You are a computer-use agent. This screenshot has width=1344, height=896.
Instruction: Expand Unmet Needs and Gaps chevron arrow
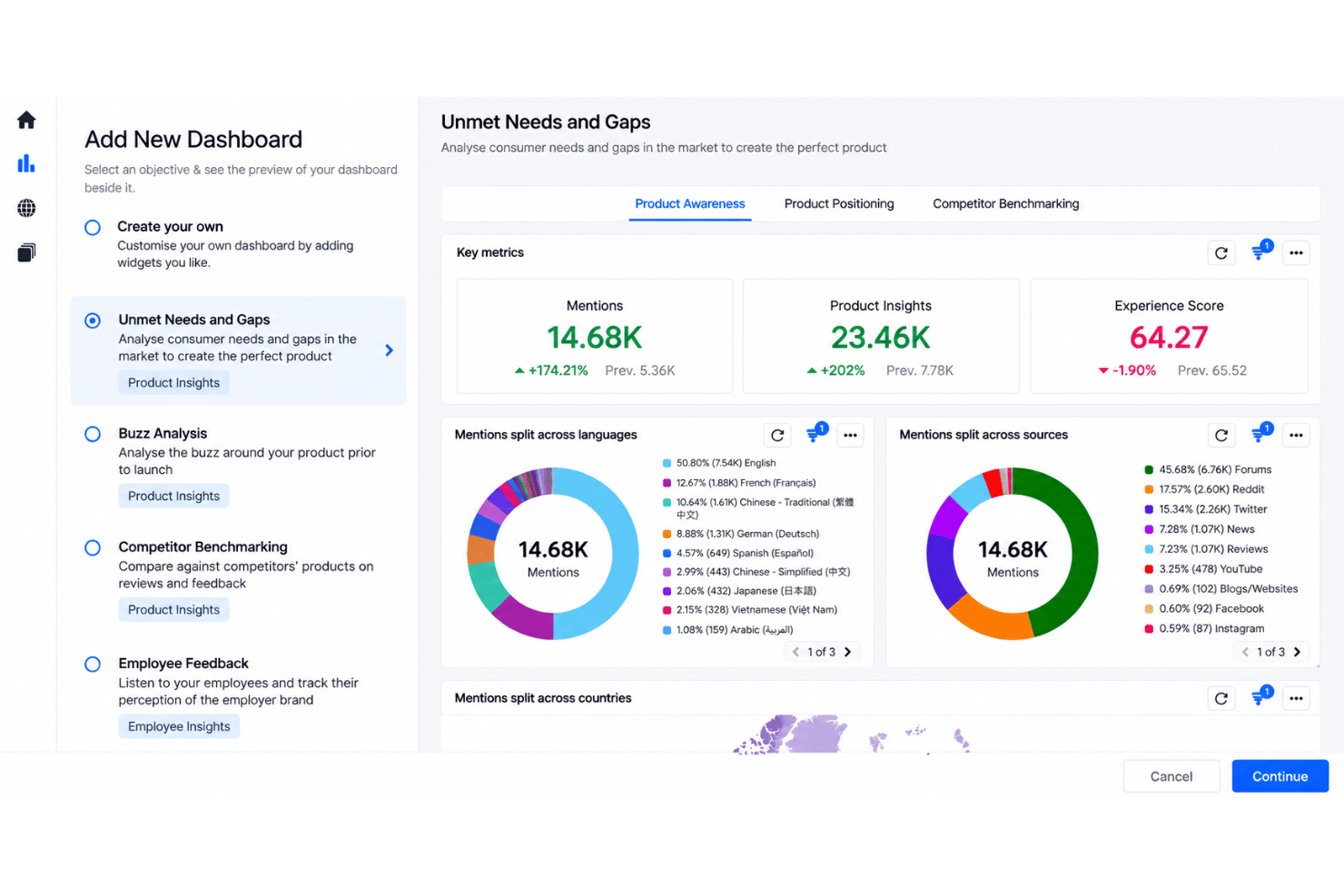pyautogui.click(x=389, y=350)
